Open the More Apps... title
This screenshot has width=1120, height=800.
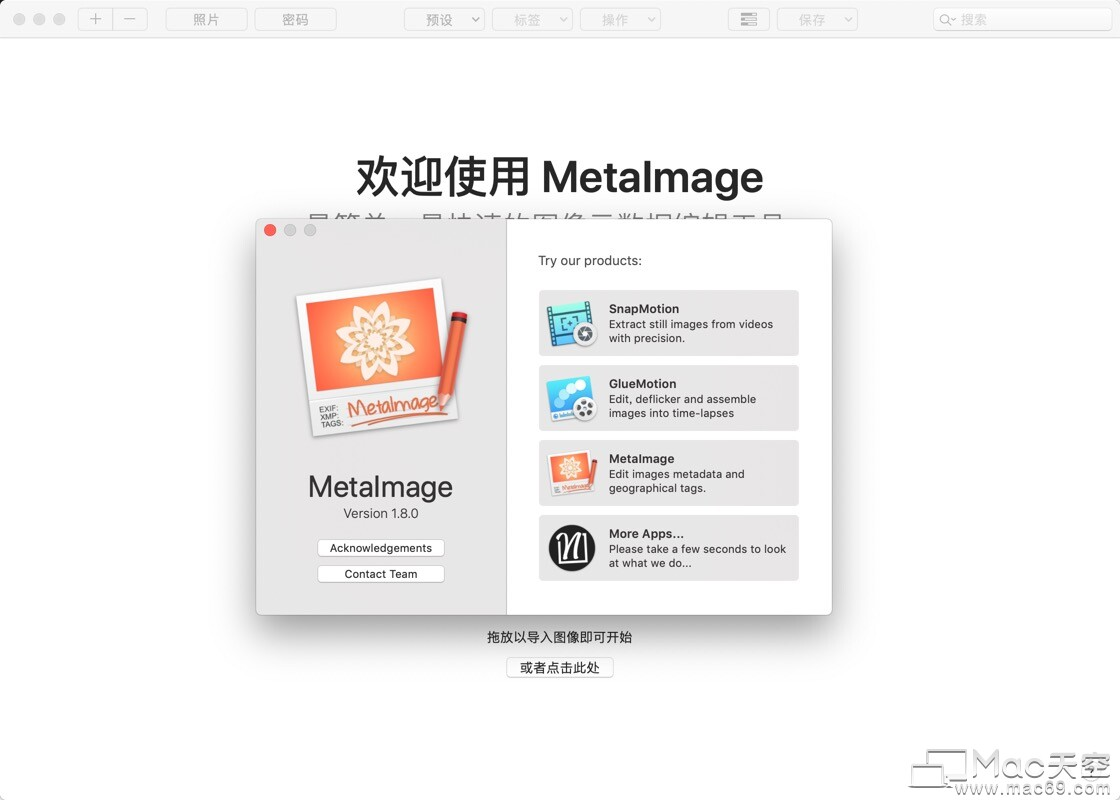(x=646, y=534)
